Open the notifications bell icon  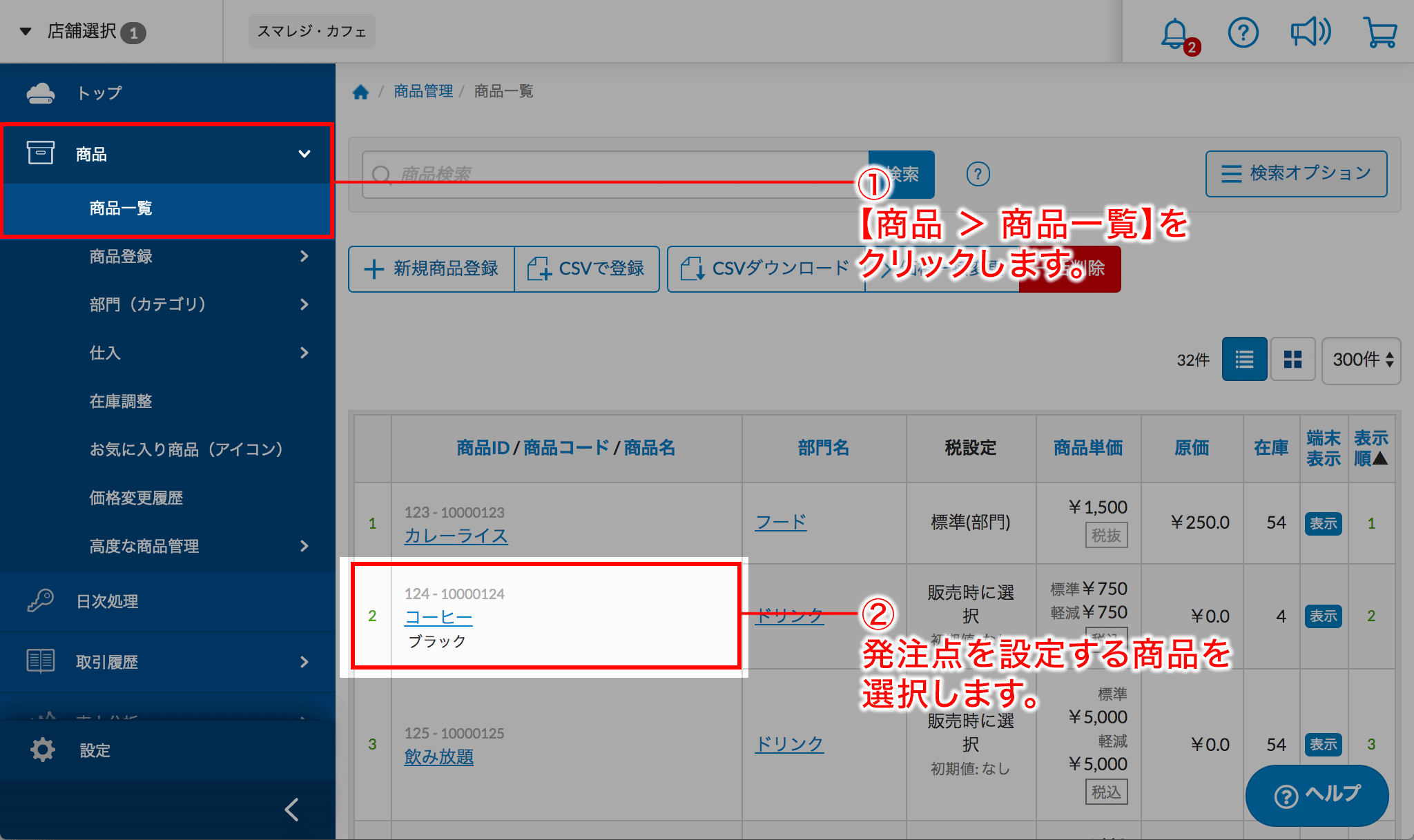(x=1174, y=32)
